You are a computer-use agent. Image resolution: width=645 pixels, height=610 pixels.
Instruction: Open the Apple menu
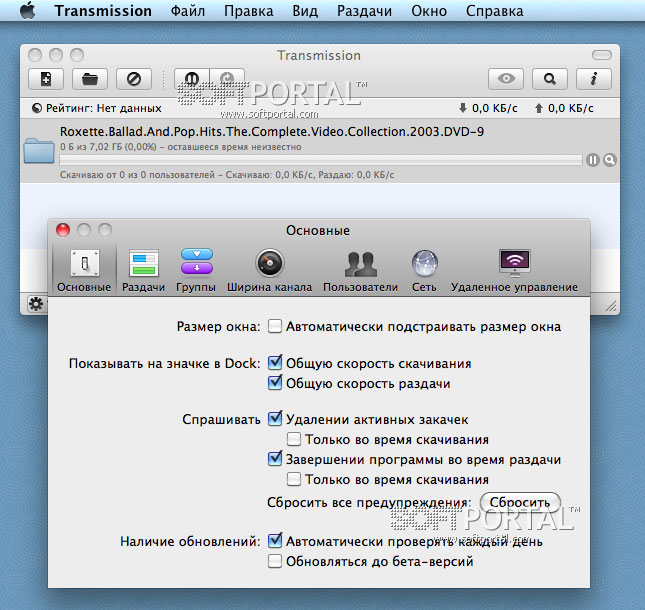[x=28, y=10]
